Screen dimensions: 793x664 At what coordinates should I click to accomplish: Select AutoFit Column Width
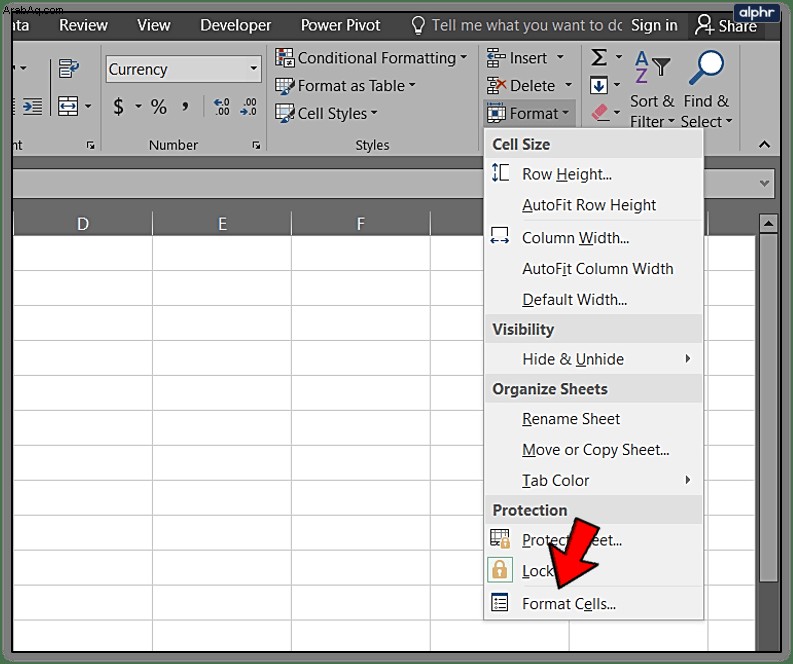coord(594,269)
